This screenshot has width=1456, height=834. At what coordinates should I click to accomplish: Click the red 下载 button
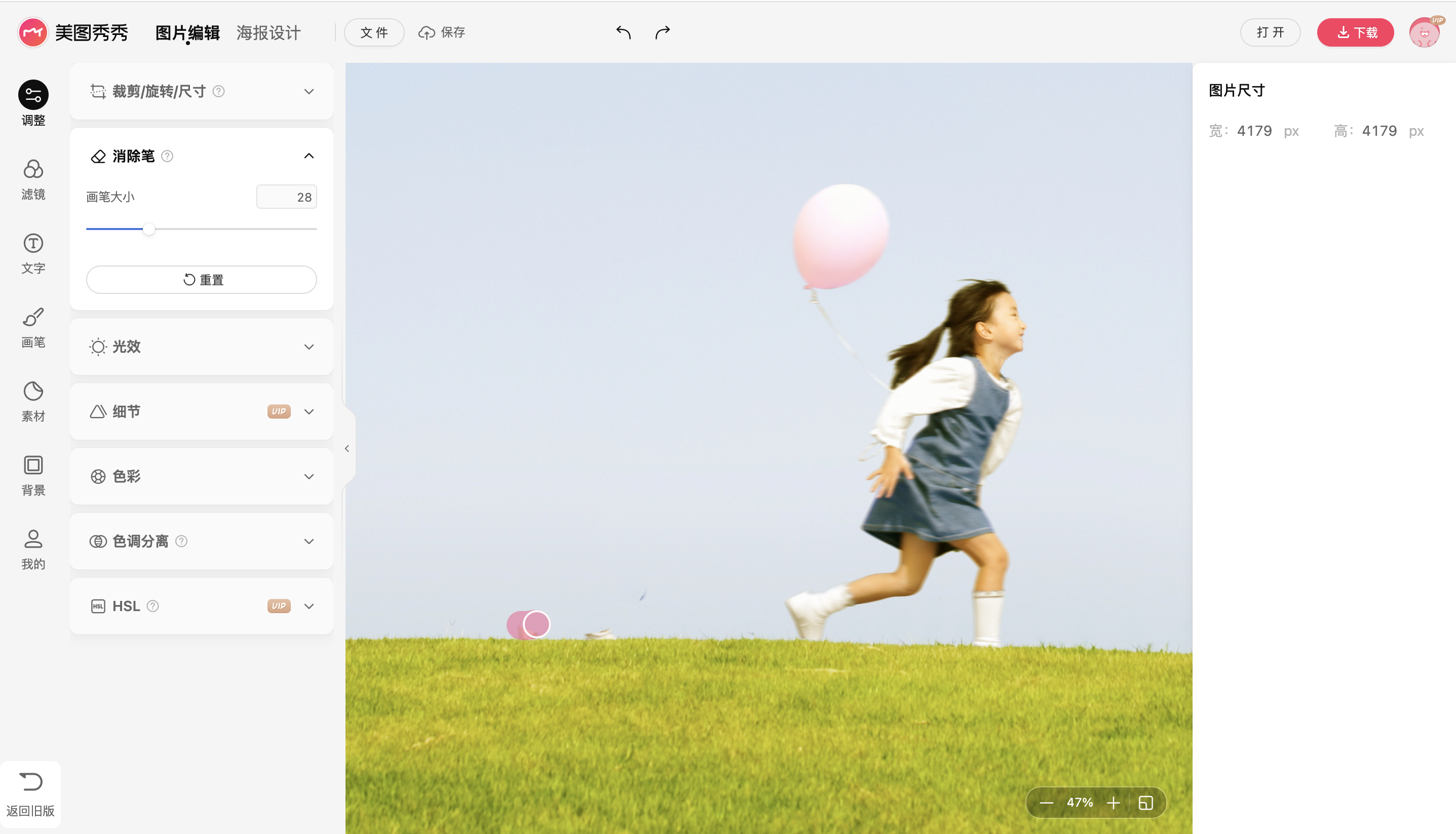click(x=1355, y=32)
